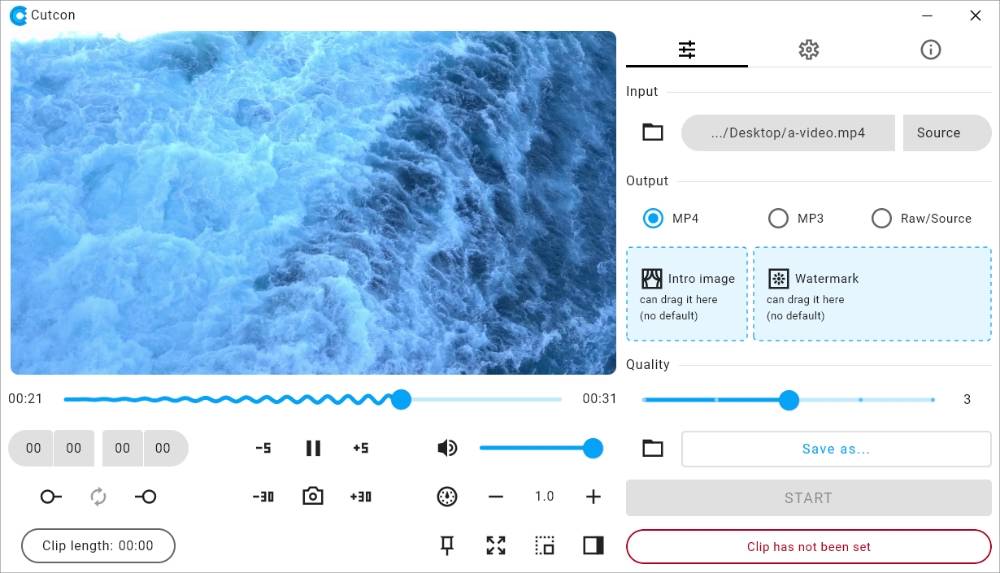Set clip start point marker

51,496
